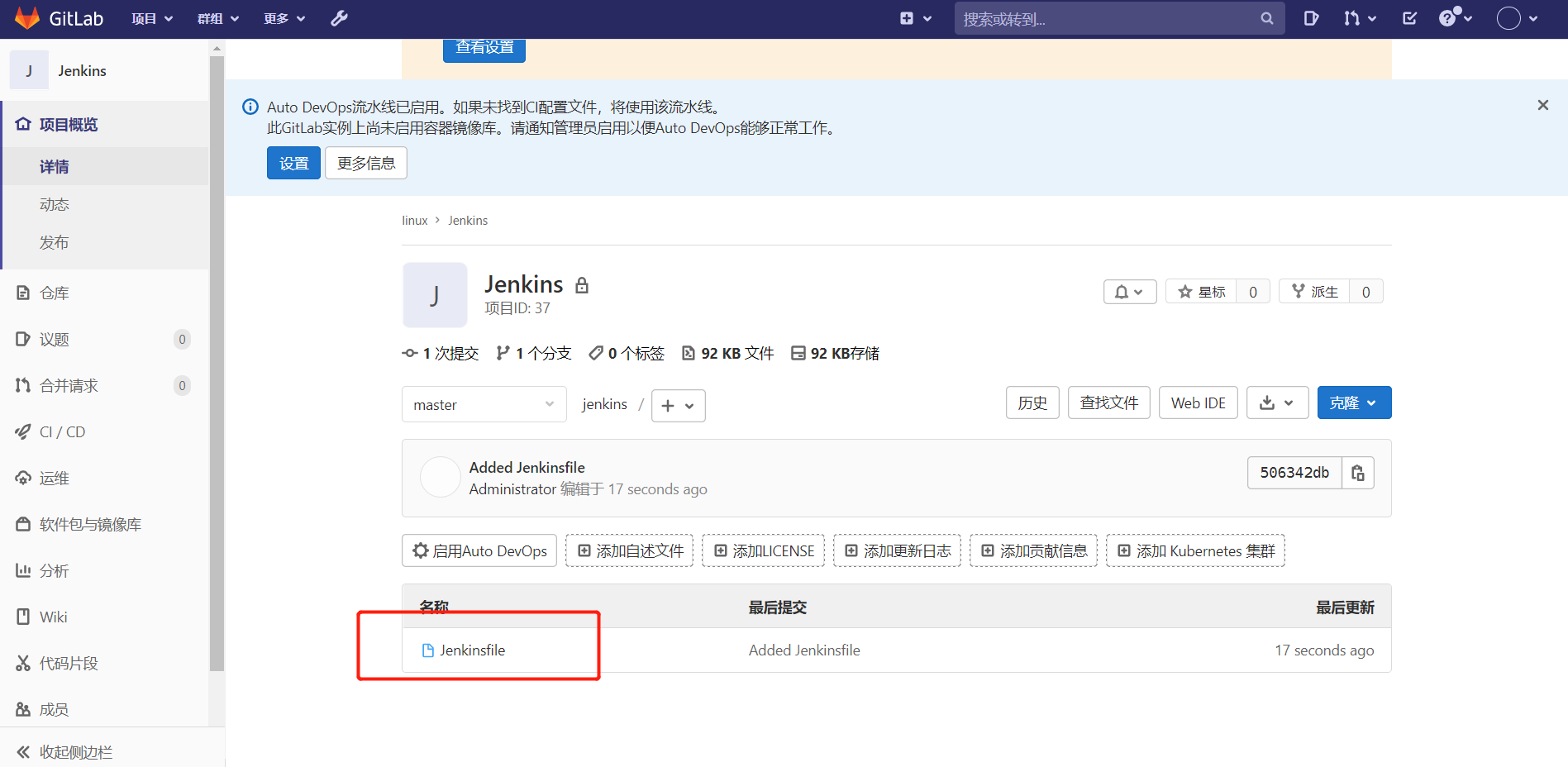Open the to-do list icon
This screenshot has width=1568, height=767.
(1410, 18)
